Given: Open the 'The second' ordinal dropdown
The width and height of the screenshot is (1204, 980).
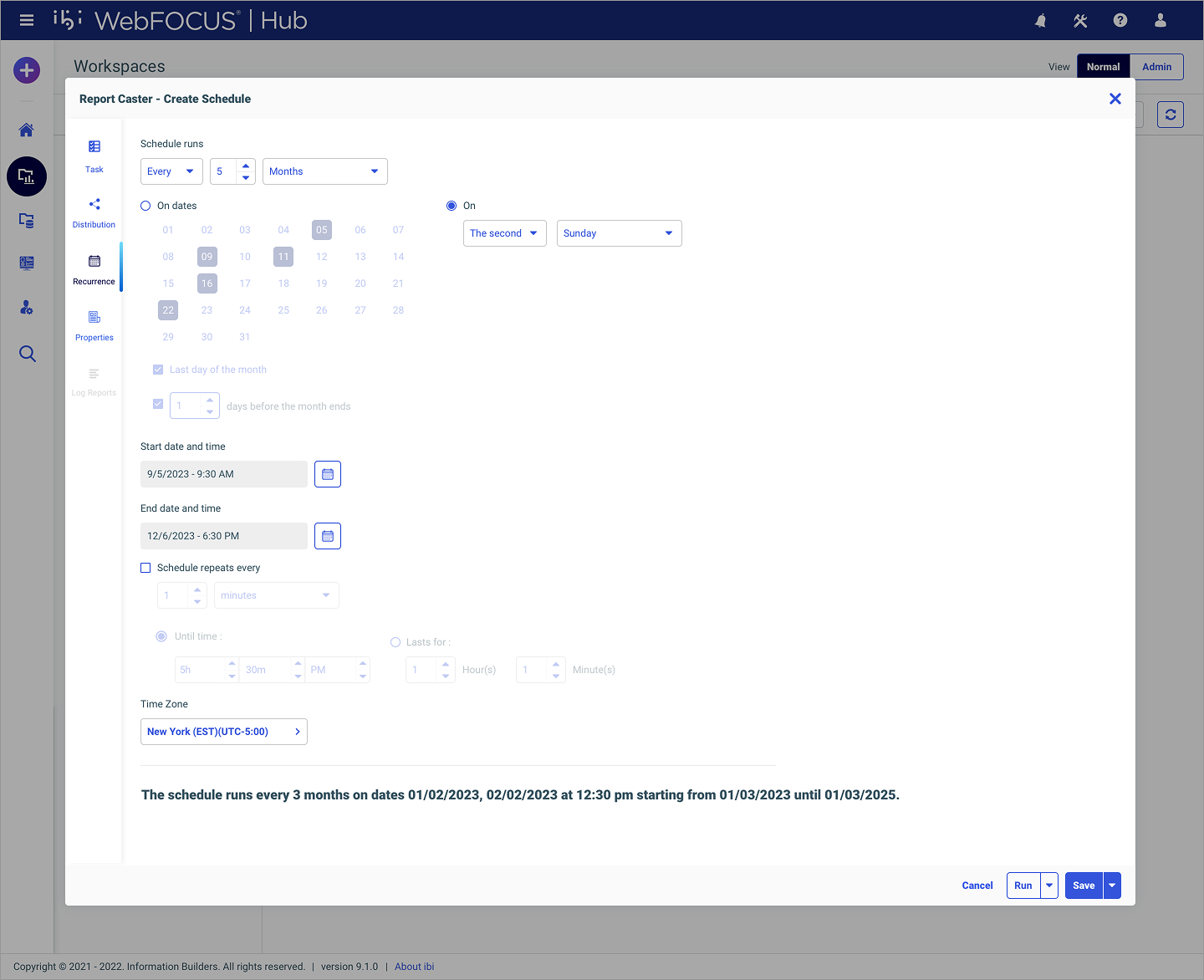Looking at the screenshot, I should (504, 233).
